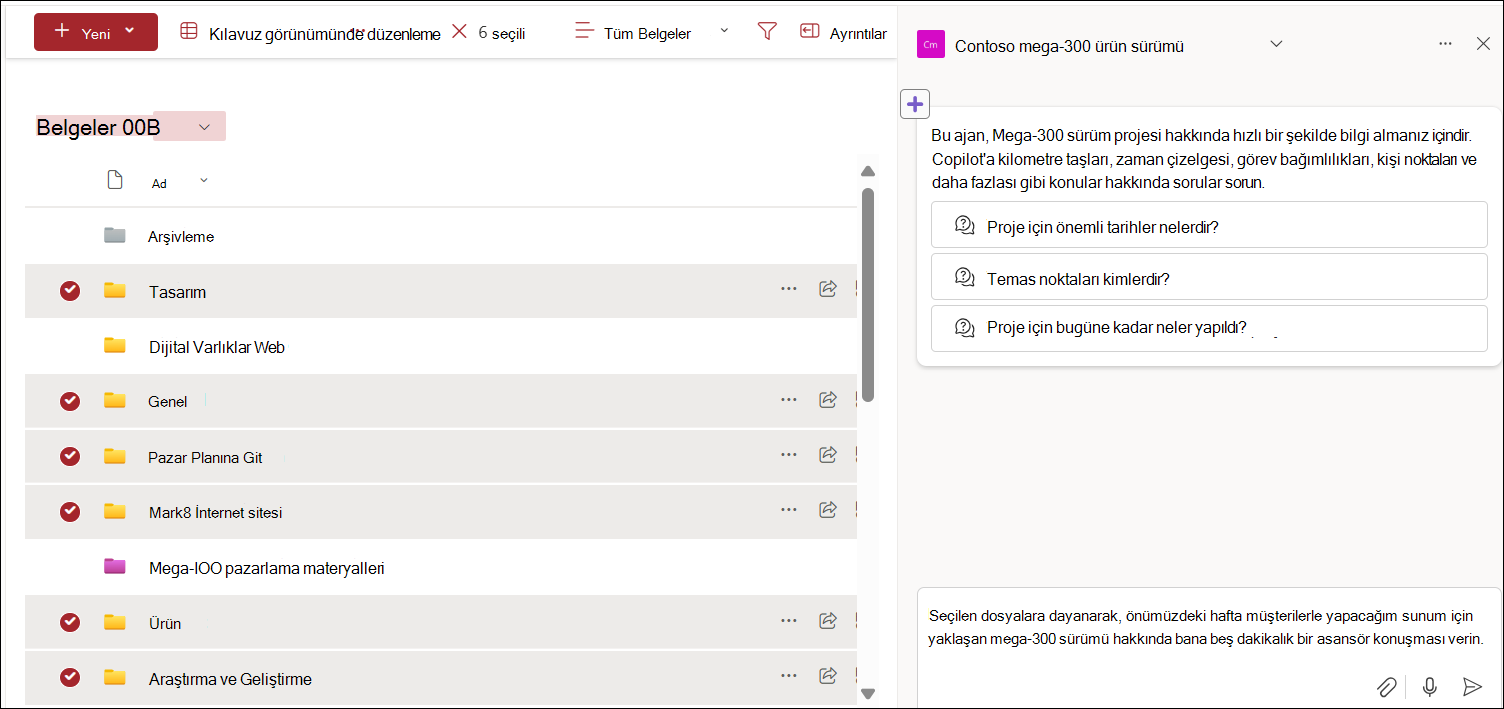1504x709 pixels.
Task: Click the Contoso agent Cm avatar icon
Action: (931, 44)
